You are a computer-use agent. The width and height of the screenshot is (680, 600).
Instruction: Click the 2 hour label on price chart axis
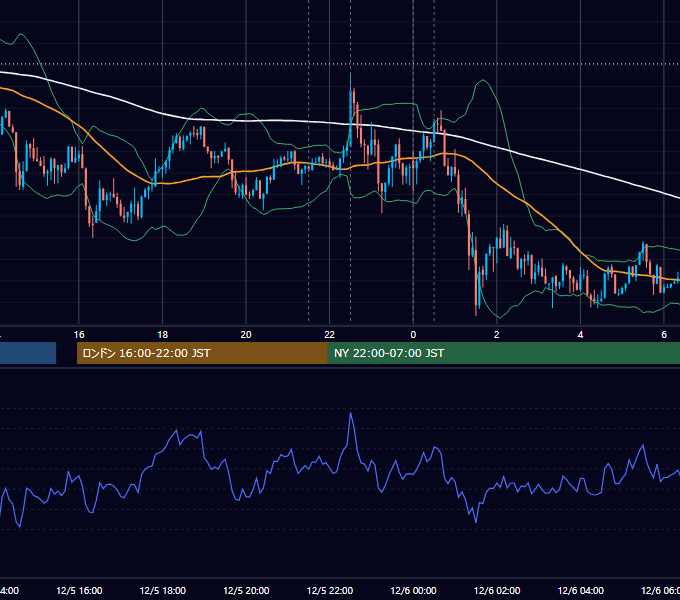497,335
